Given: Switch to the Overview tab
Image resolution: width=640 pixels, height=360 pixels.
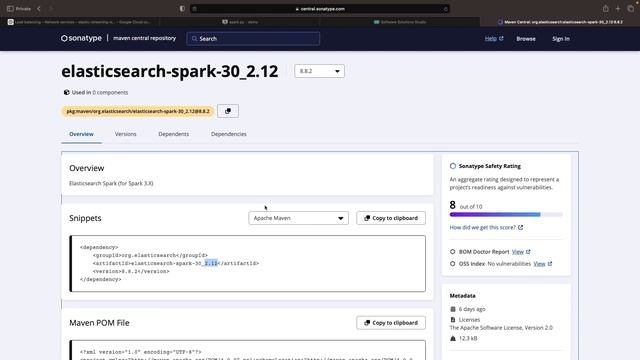Looking at the screenshot, I should click(x=81, y=134).
